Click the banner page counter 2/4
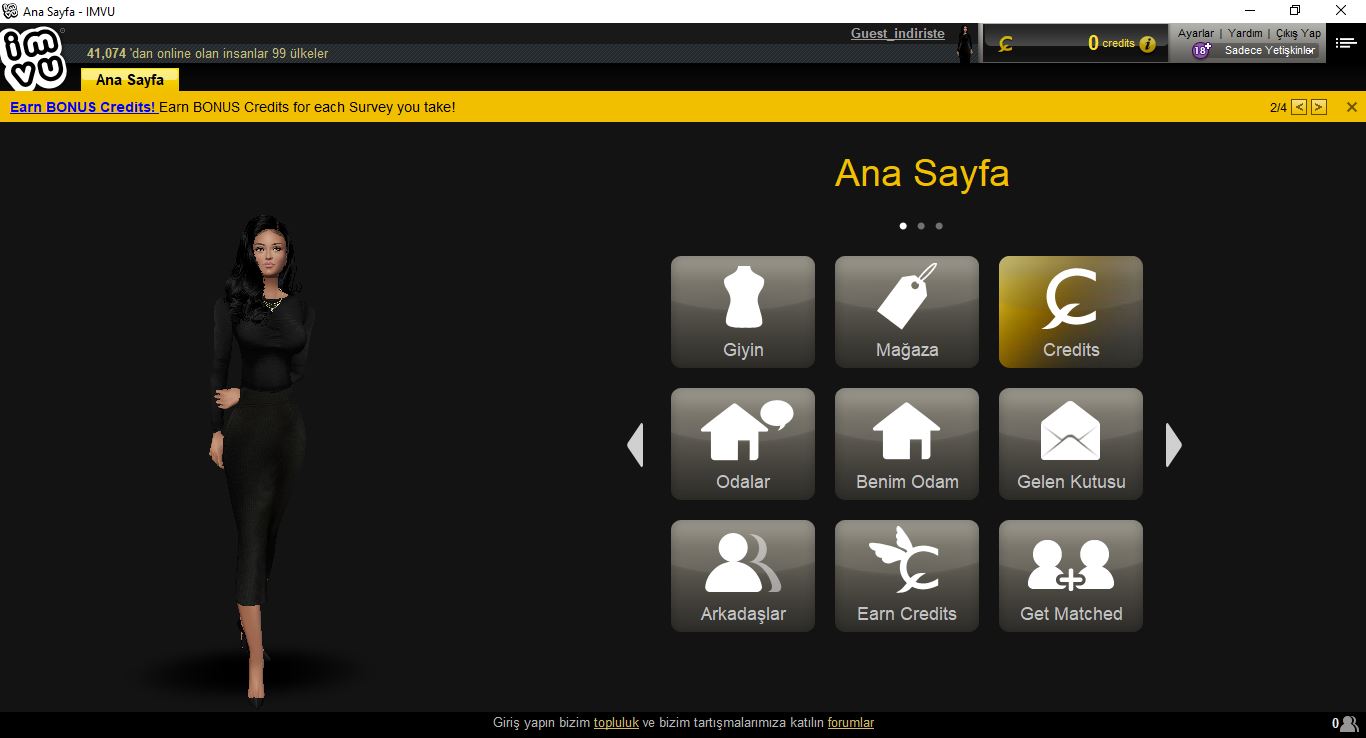Screen dimensions: 1366x738 (x=1278, y=107)
